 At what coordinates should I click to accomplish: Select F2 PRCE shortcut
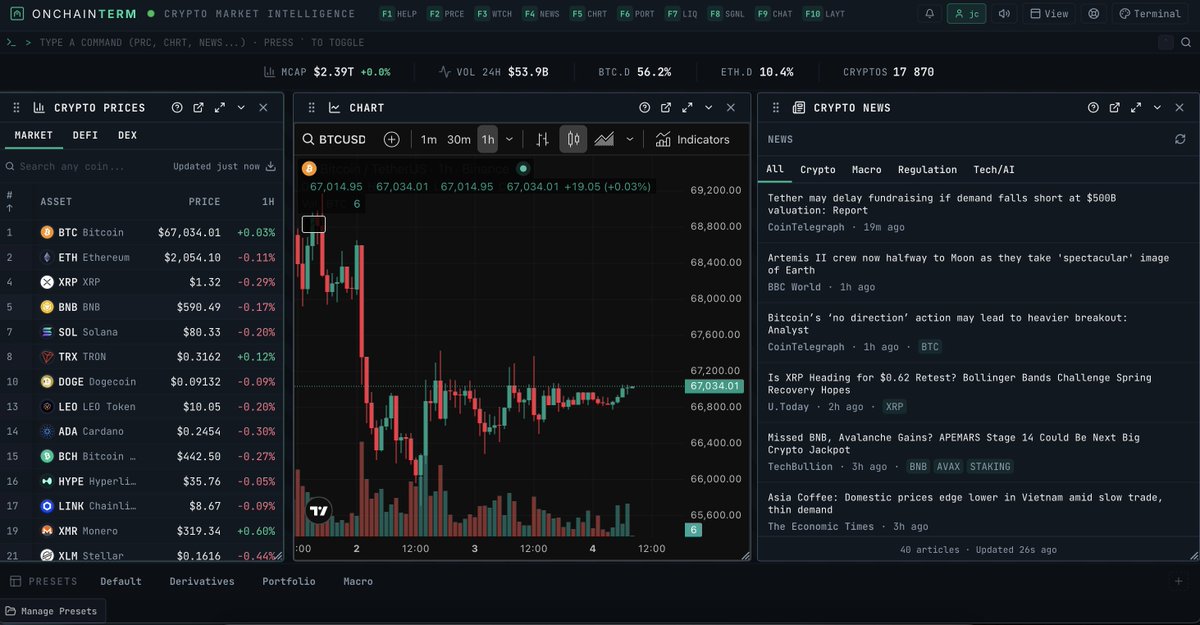tap(446, 14)
